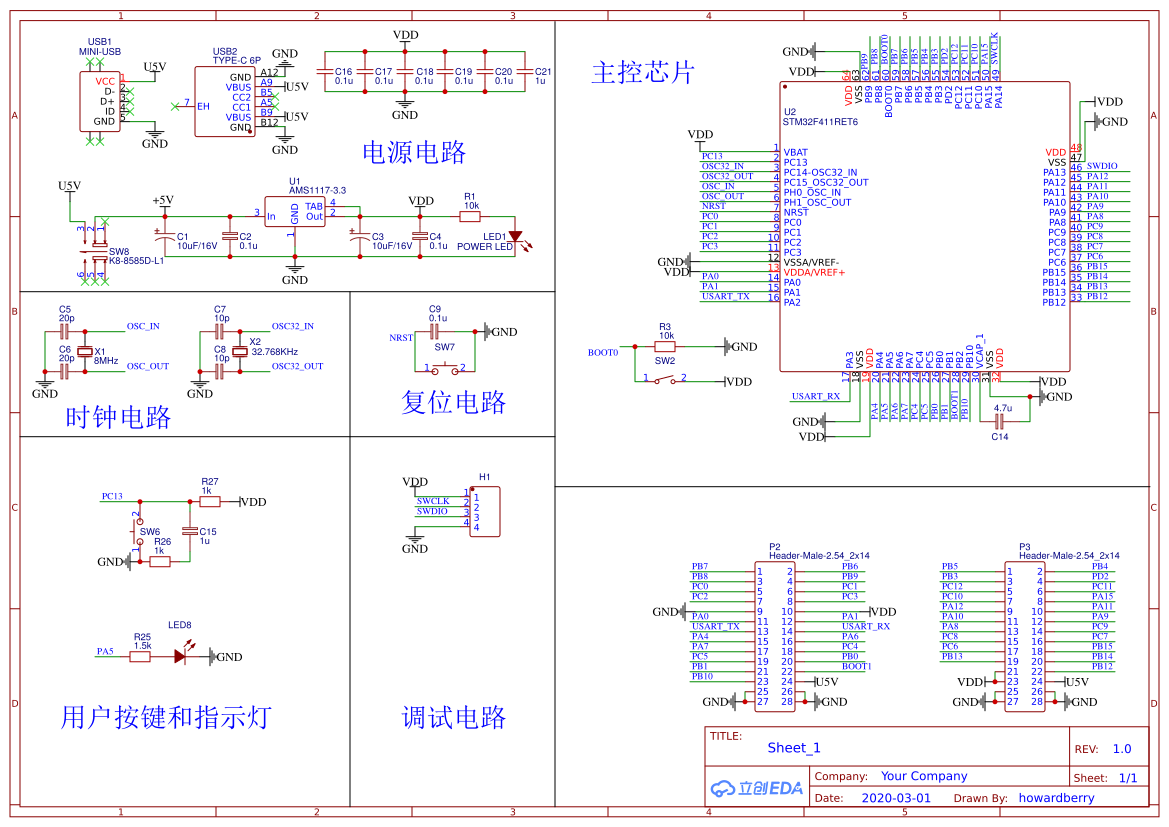This screenshot has width=1169, height=827.
Task: Select the USB2 TYPE-C 6P connector symbol
Action: (x=225, y=102)
